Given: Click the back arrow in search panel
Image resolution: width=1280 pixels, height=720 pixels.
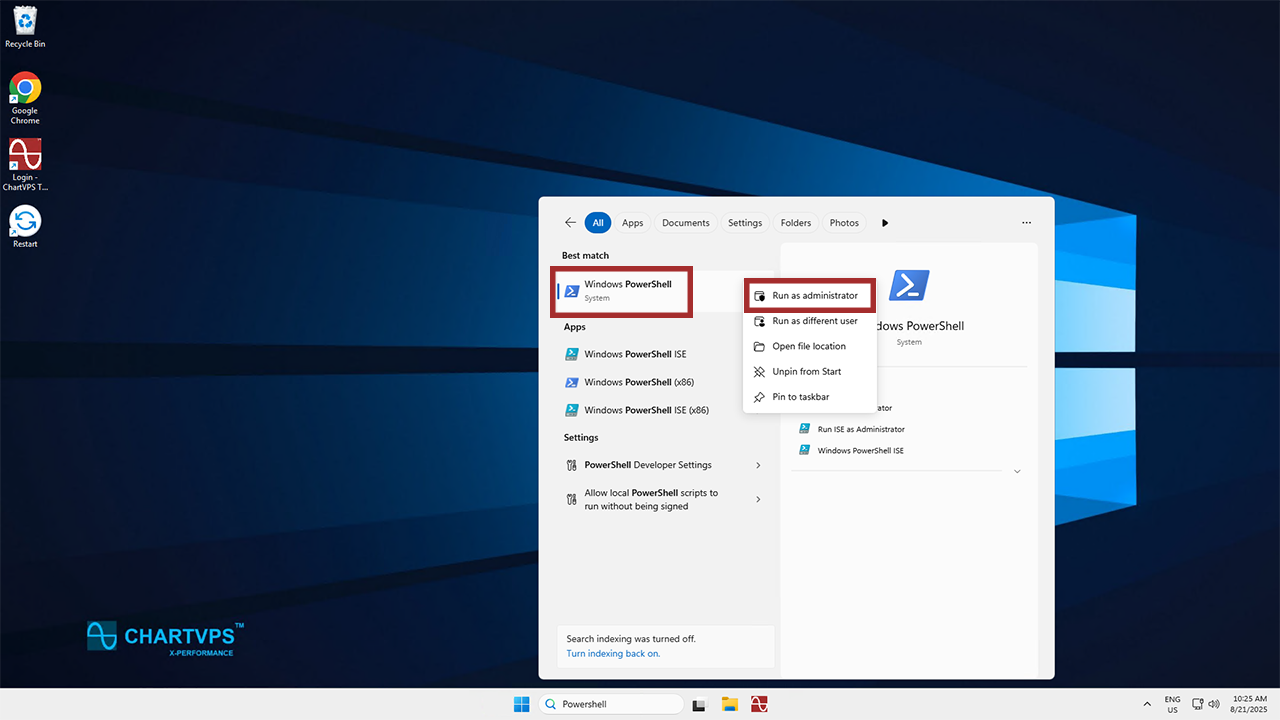Looking at the screenshot, I should tap(570, 223).
